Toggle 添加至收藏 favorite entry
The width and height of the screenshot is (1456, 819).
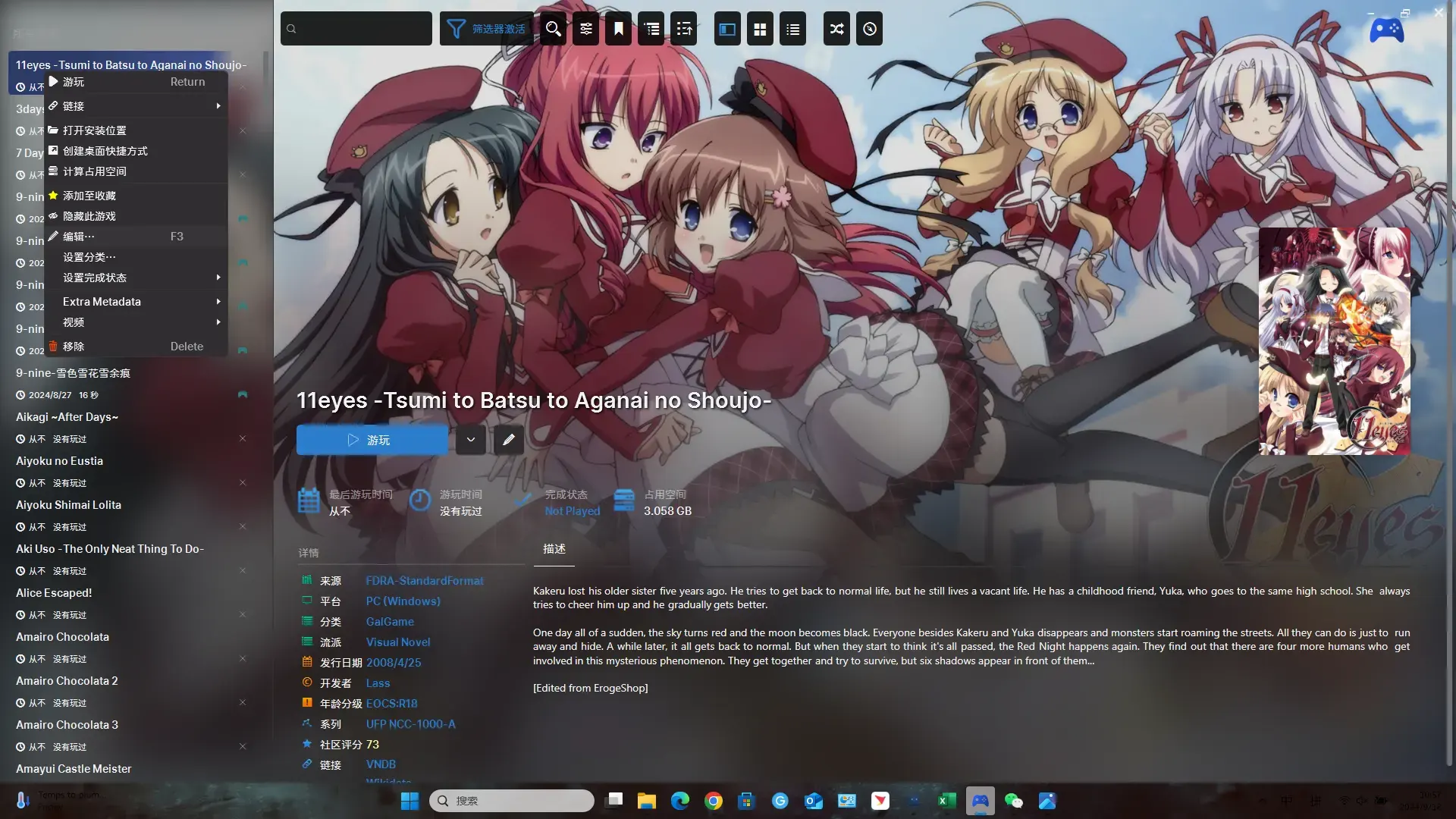[x=136, y=196]
